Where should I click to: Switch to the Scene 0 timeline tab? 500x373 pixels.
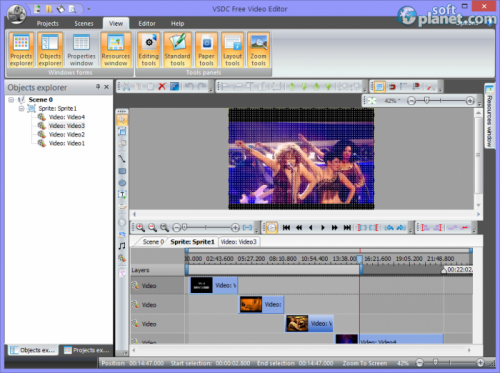point(153,242)
